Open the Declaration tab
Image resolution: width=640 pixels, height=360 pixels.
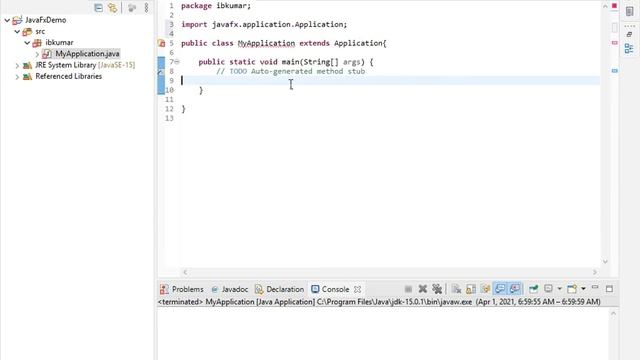click(x=280, y=289)
